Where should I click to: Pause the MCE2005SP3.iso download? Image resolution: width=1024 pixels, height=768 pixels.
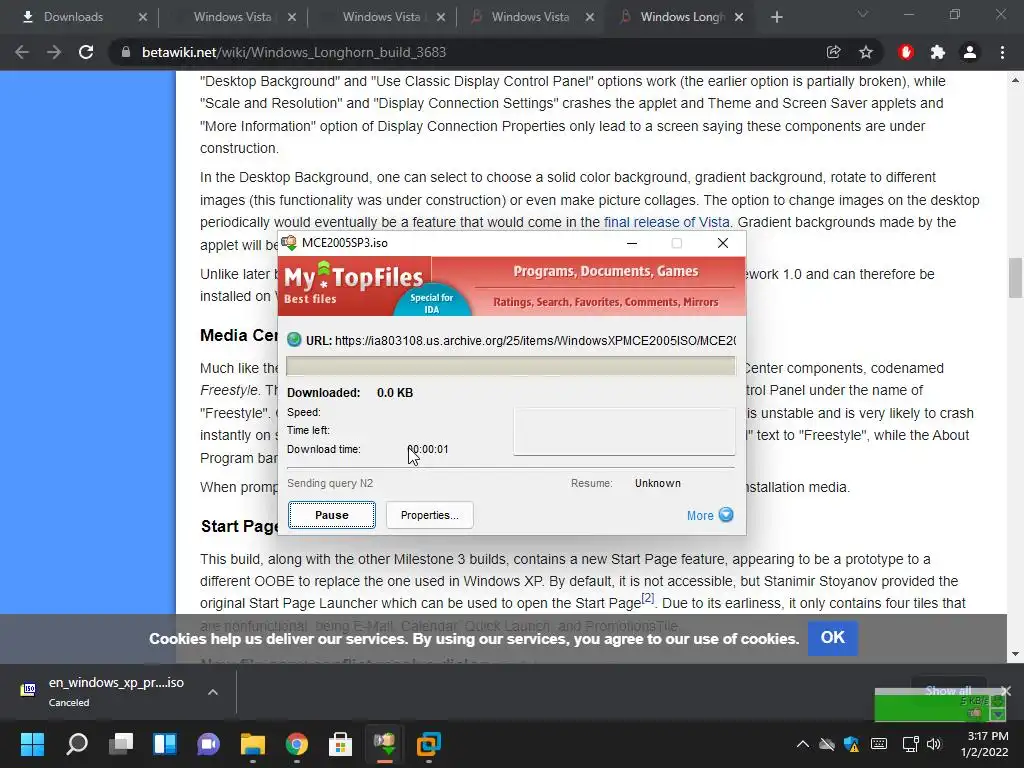click(332, 515)
